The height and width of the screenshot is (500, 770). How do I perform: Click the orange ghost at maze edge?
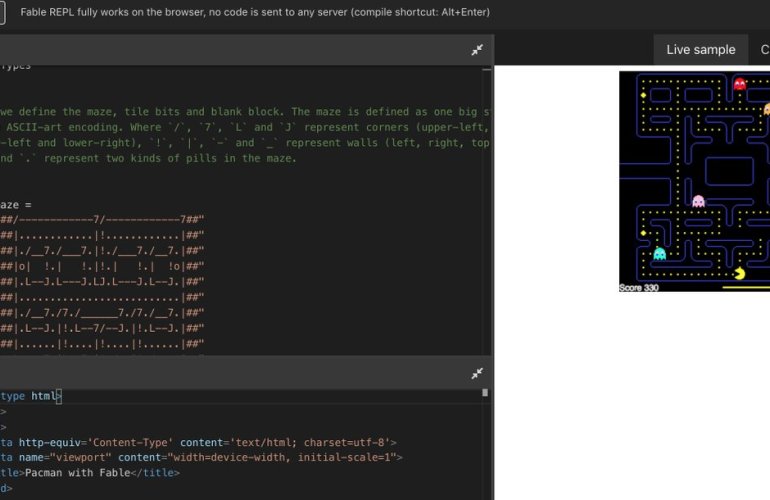(766, 109)
